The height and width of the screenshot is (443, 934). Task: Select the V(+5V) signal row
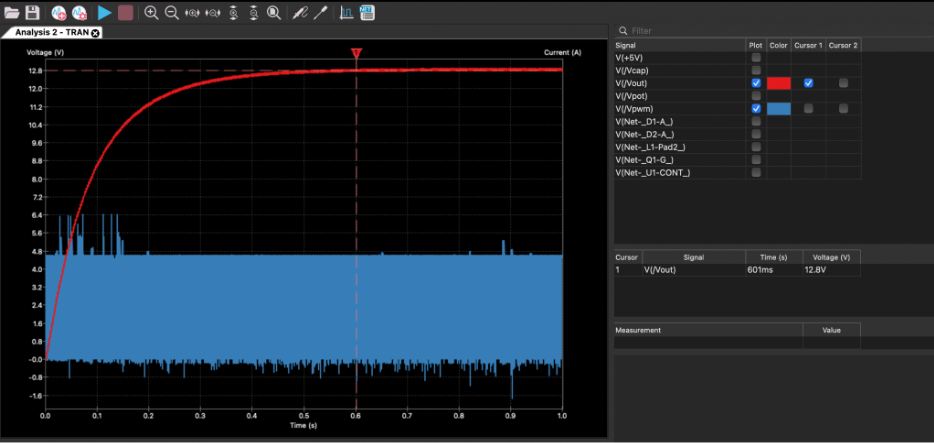737,58
